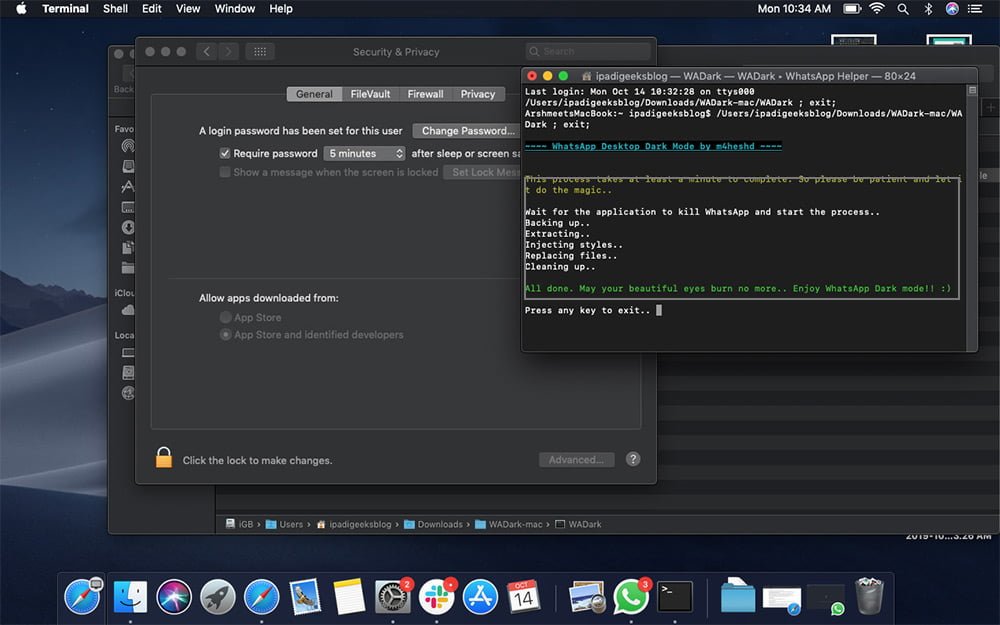
Task: Click the Terminal window title bar text
Action: (x=755, y=76)
